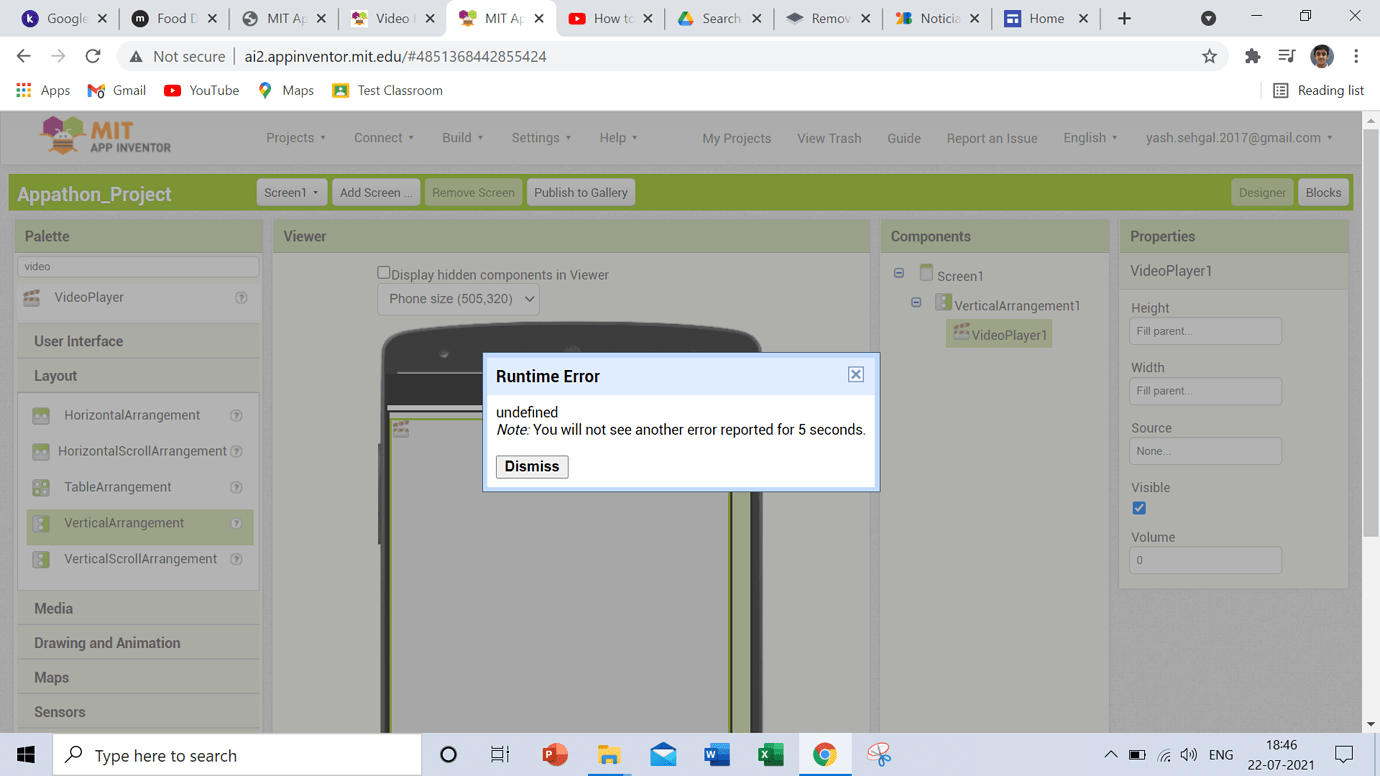Collapse the Screen1 tree node
The image size is (1380, 776).
899,274
